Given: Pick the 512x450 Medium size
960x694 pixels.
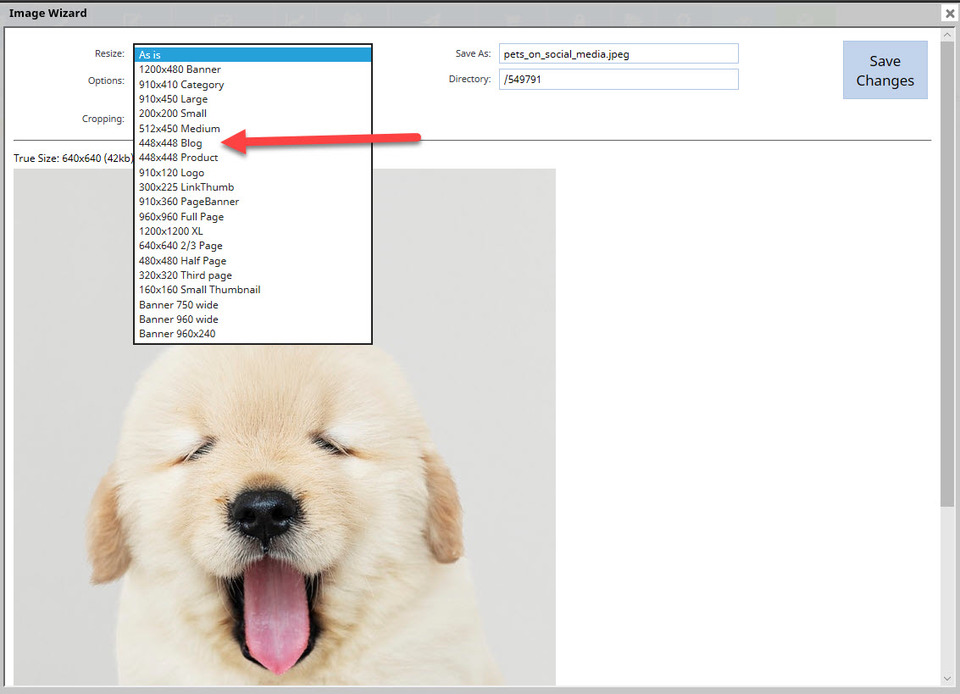Looking at the screenshot, I should click(179, 128).
